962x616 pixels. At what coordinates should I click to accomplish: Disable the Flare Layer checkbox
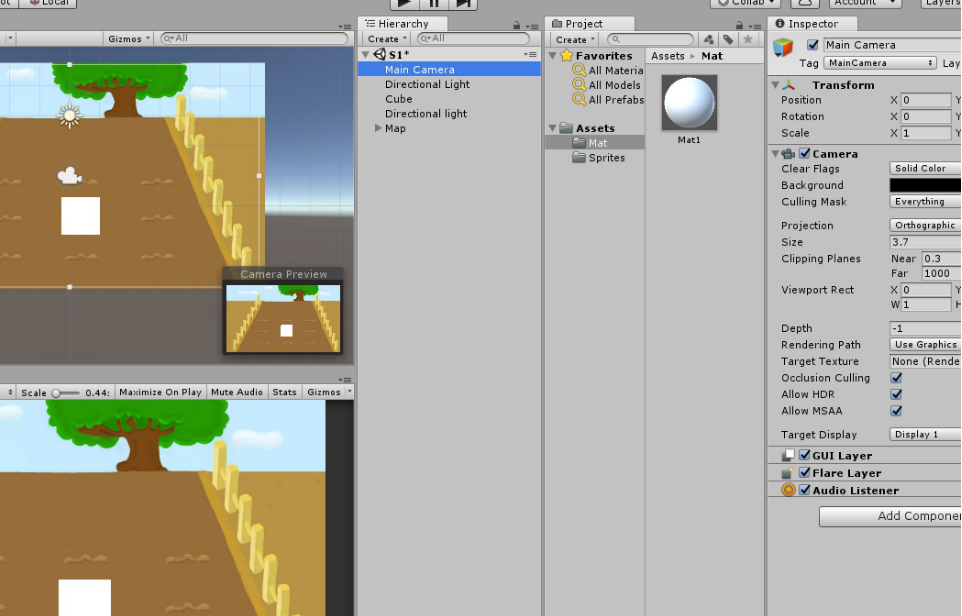[x=805, y=472]
